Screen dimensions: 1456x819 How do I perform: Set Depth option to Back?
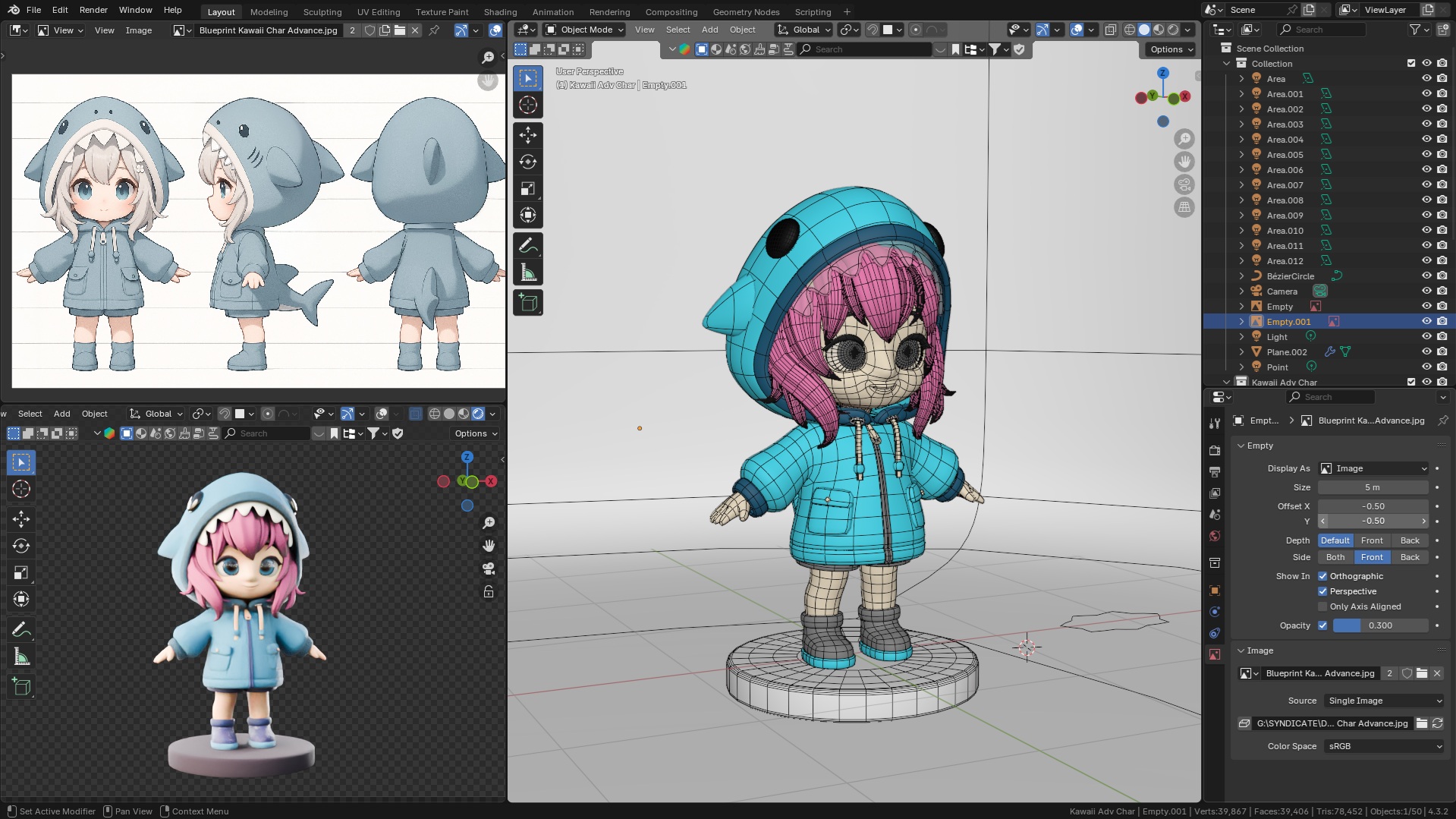coord(1410,540)
